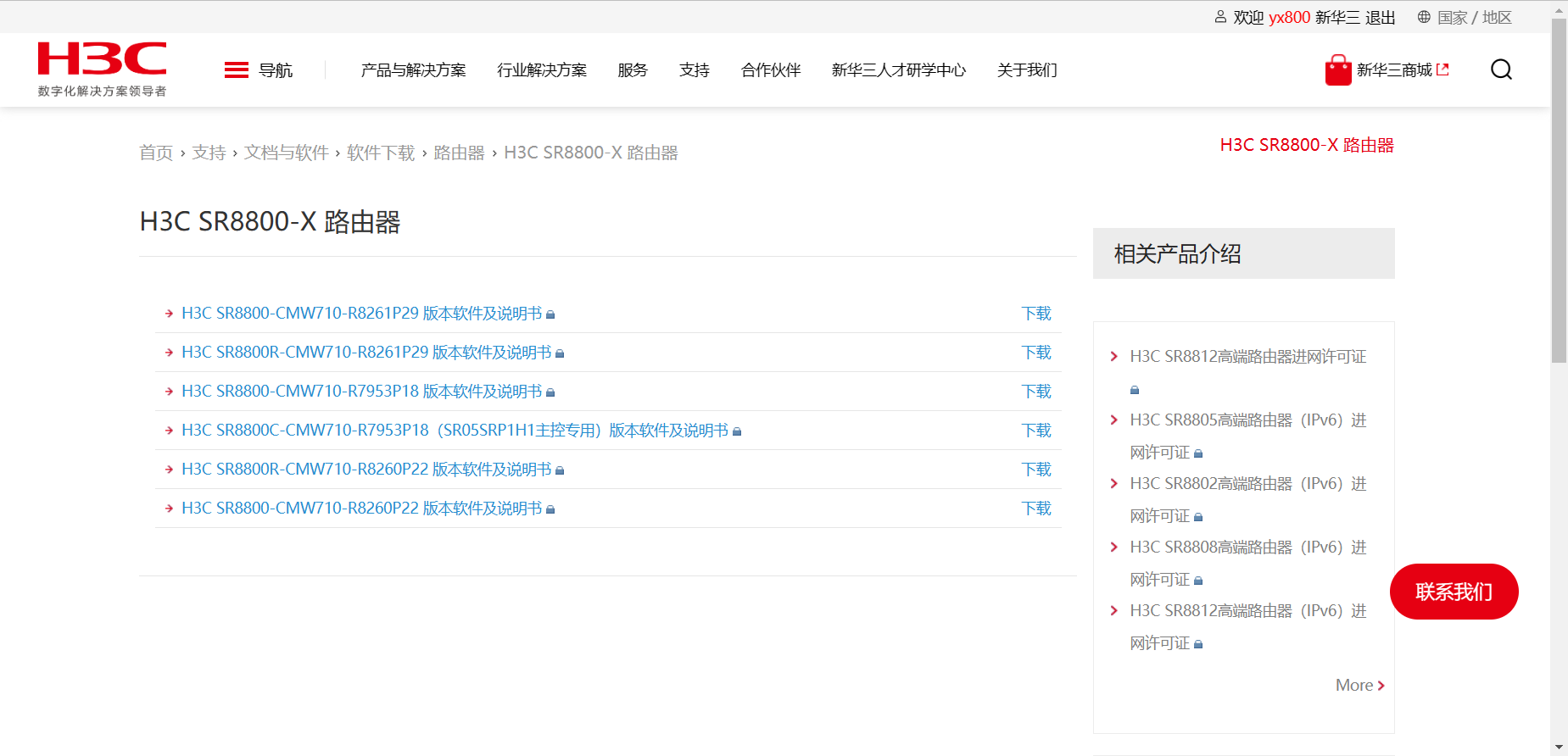
Task: Click the scrollbar down arrow
Action: (x=1559, y=748)
